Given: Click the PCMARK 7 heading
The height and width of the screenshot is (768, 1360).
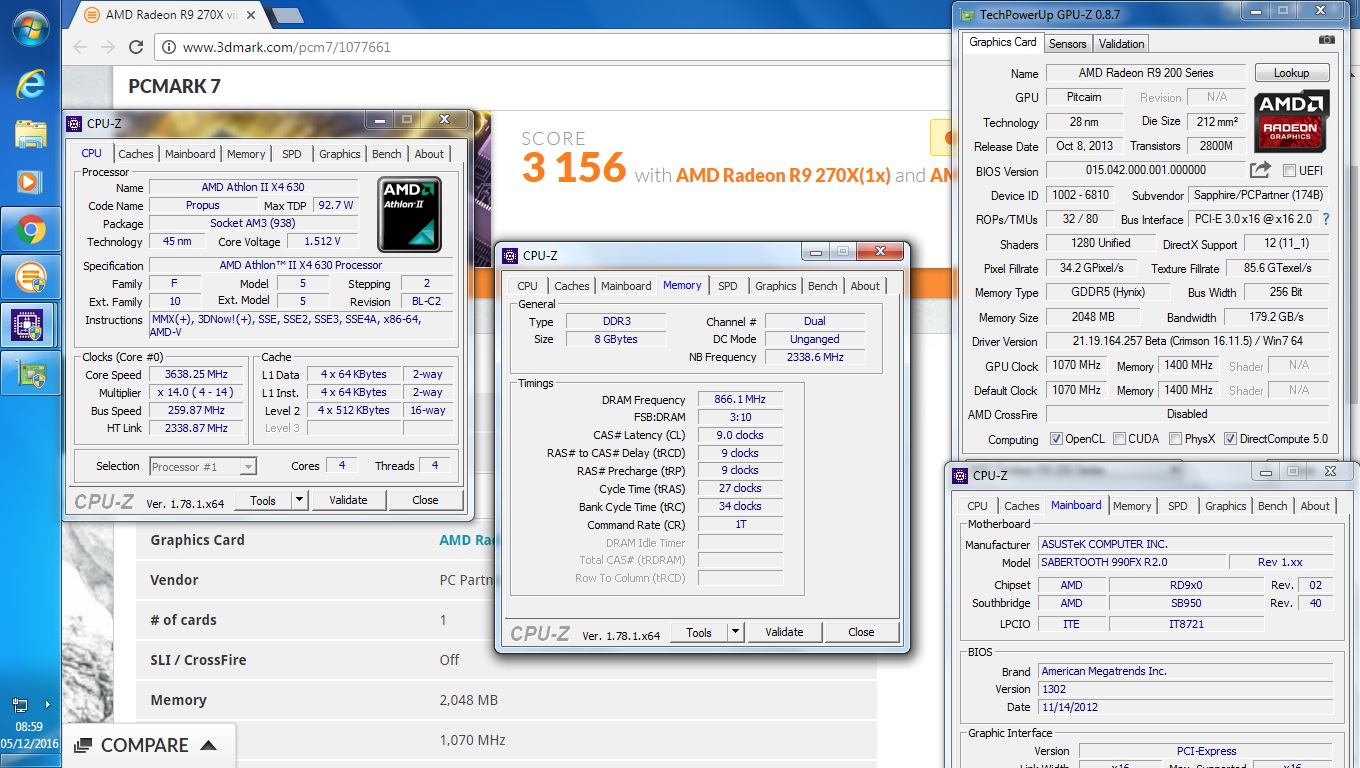Looking at the screenshot, I should [x=174, y=86].
